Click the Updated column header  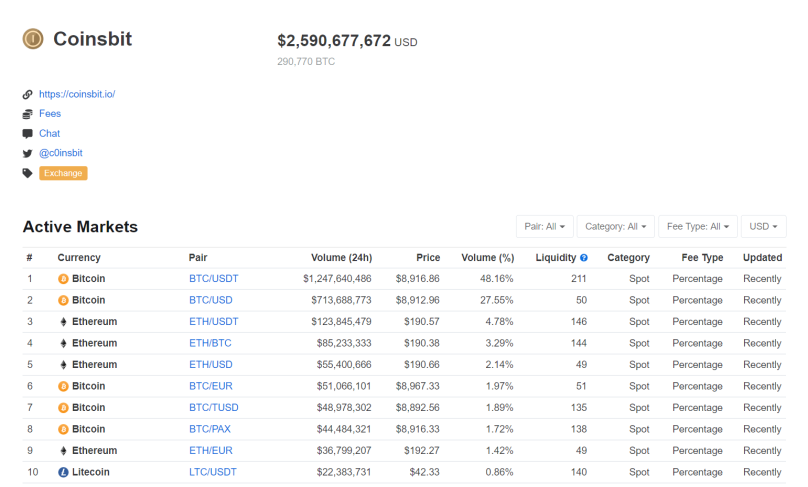click(x=762, y=258)
